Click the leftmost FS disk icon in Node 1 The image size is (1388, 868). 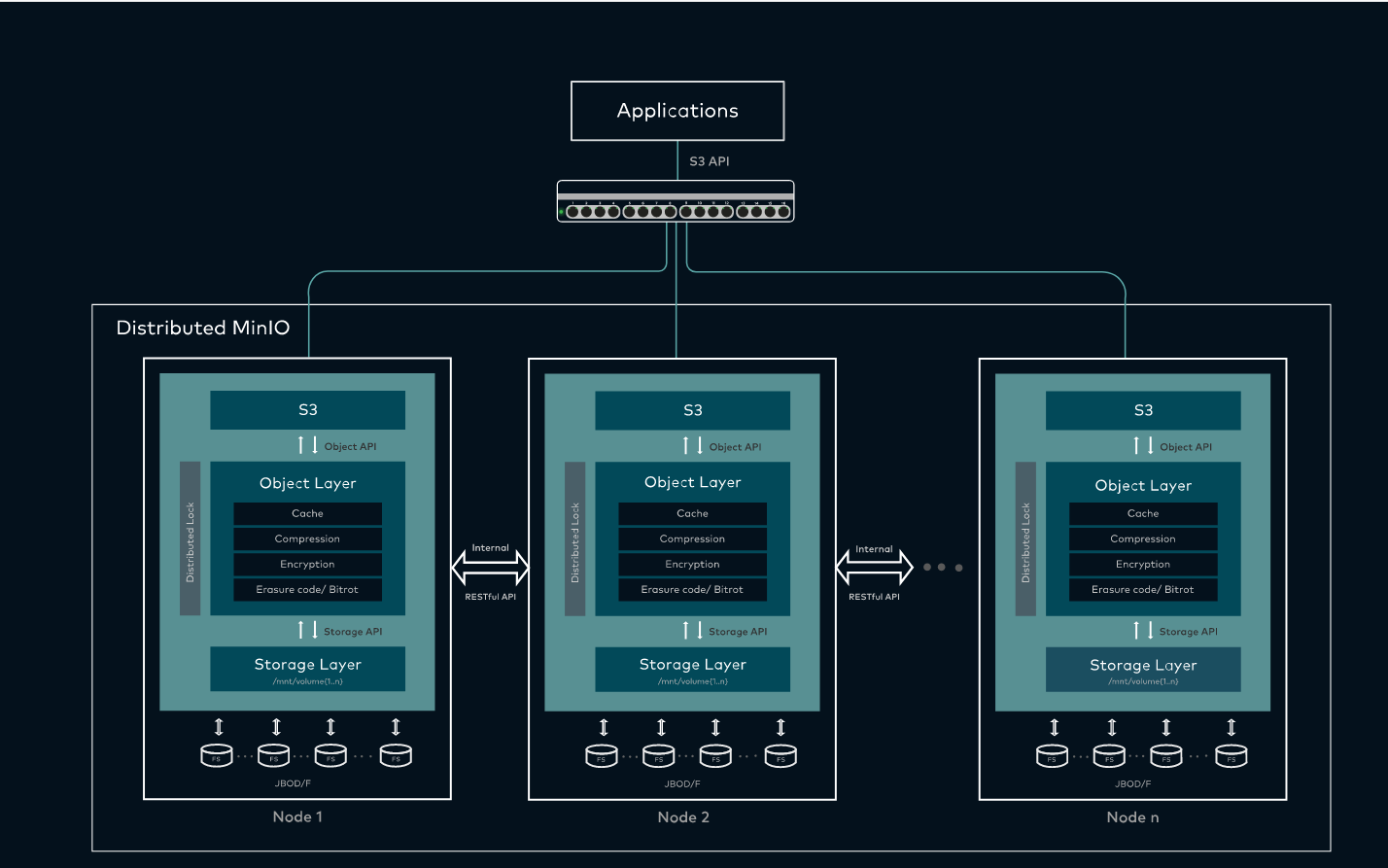(x=217, y=755)
